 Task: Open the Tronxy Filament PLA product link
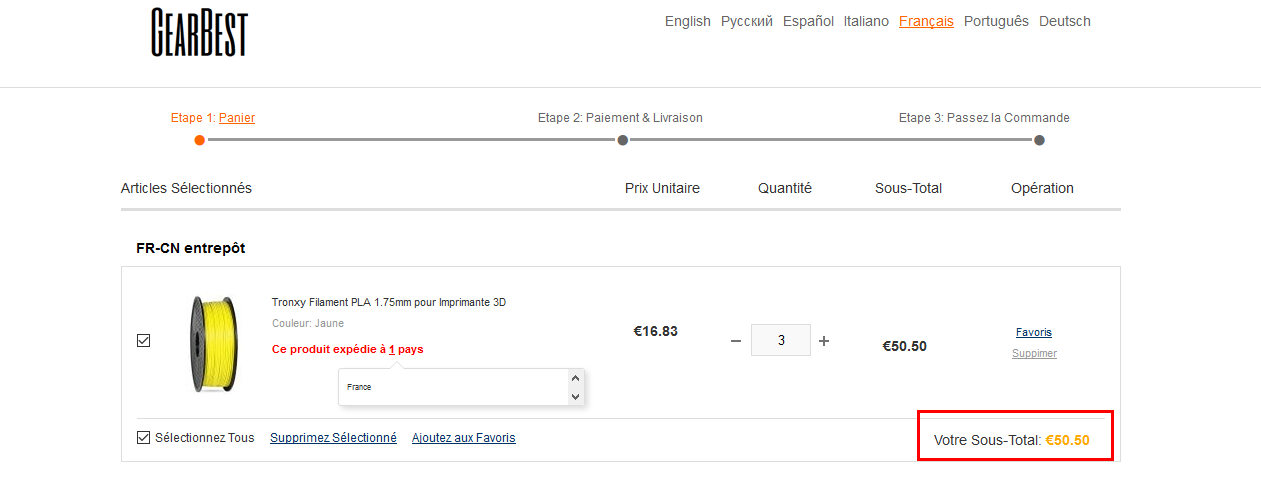click(388, 302)
